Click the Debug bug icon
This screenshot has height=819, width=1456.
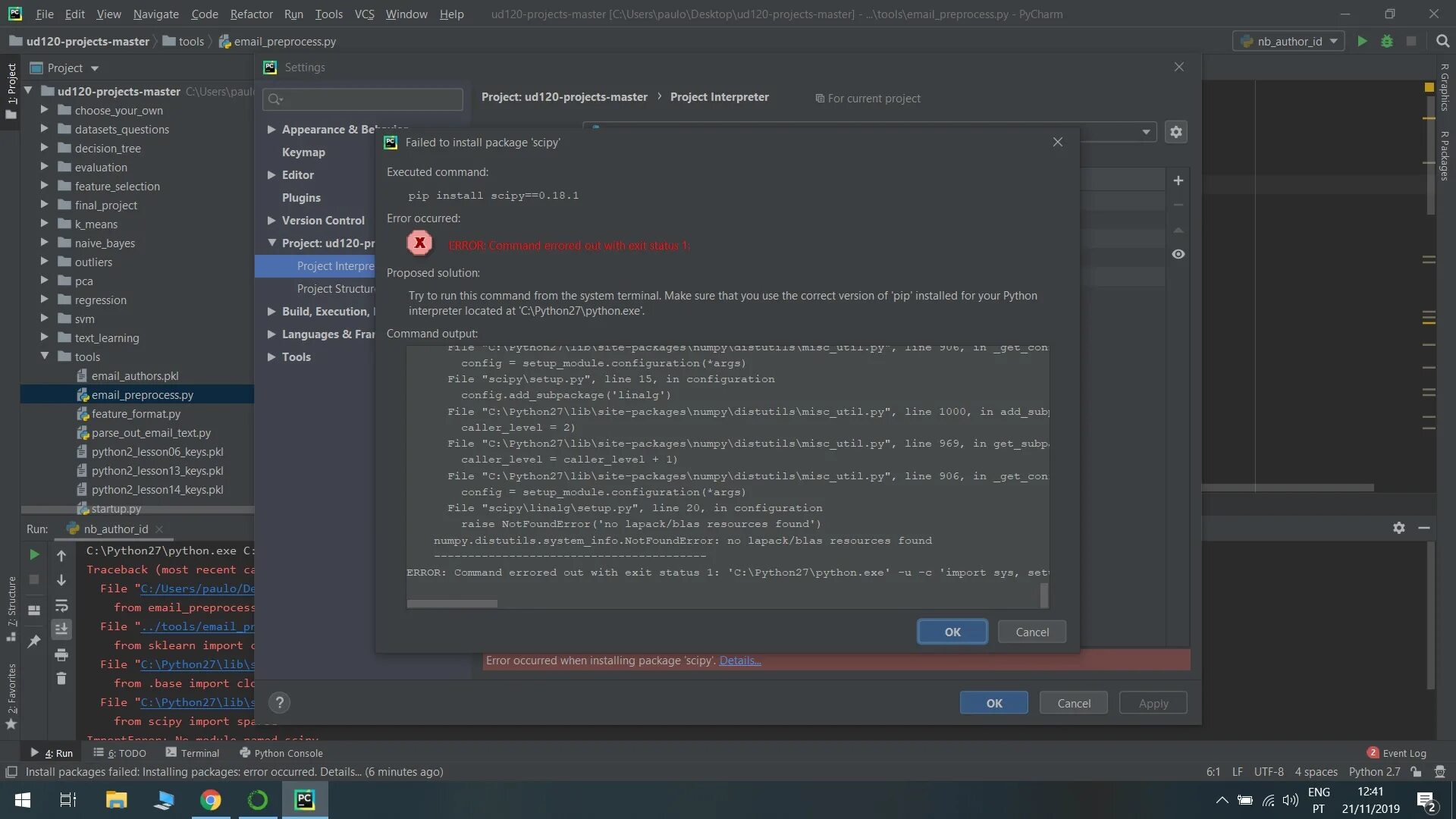(1386, 41)
